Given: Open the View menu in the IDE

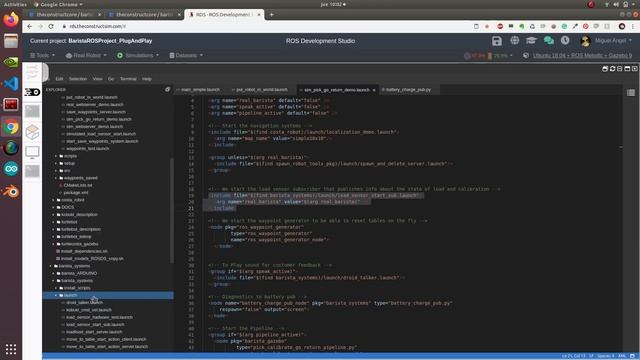Looking at the screenshot, I should point(97,79).
